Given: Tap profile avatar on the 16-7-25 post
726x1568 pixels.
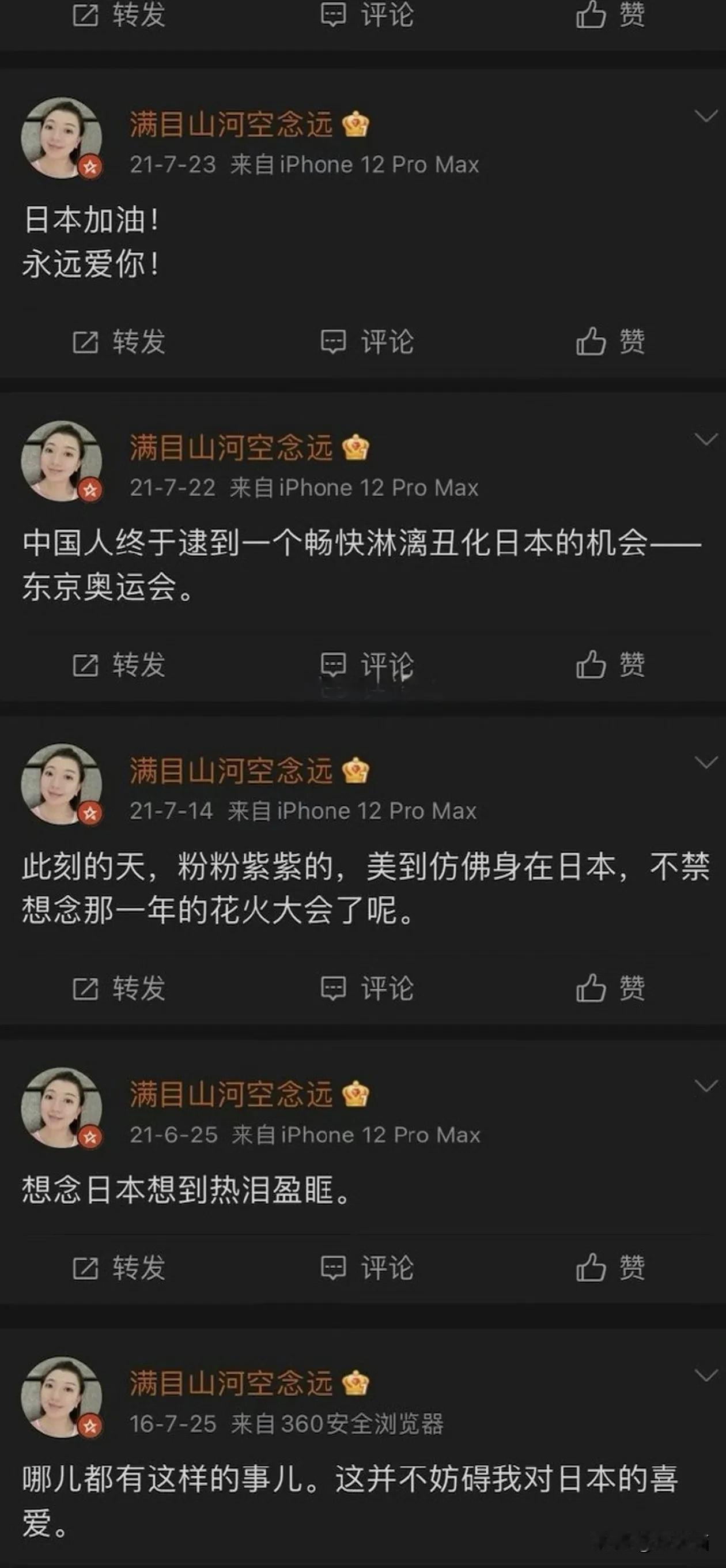Looking at the screenshot, I should click(x=62, y=1397).
